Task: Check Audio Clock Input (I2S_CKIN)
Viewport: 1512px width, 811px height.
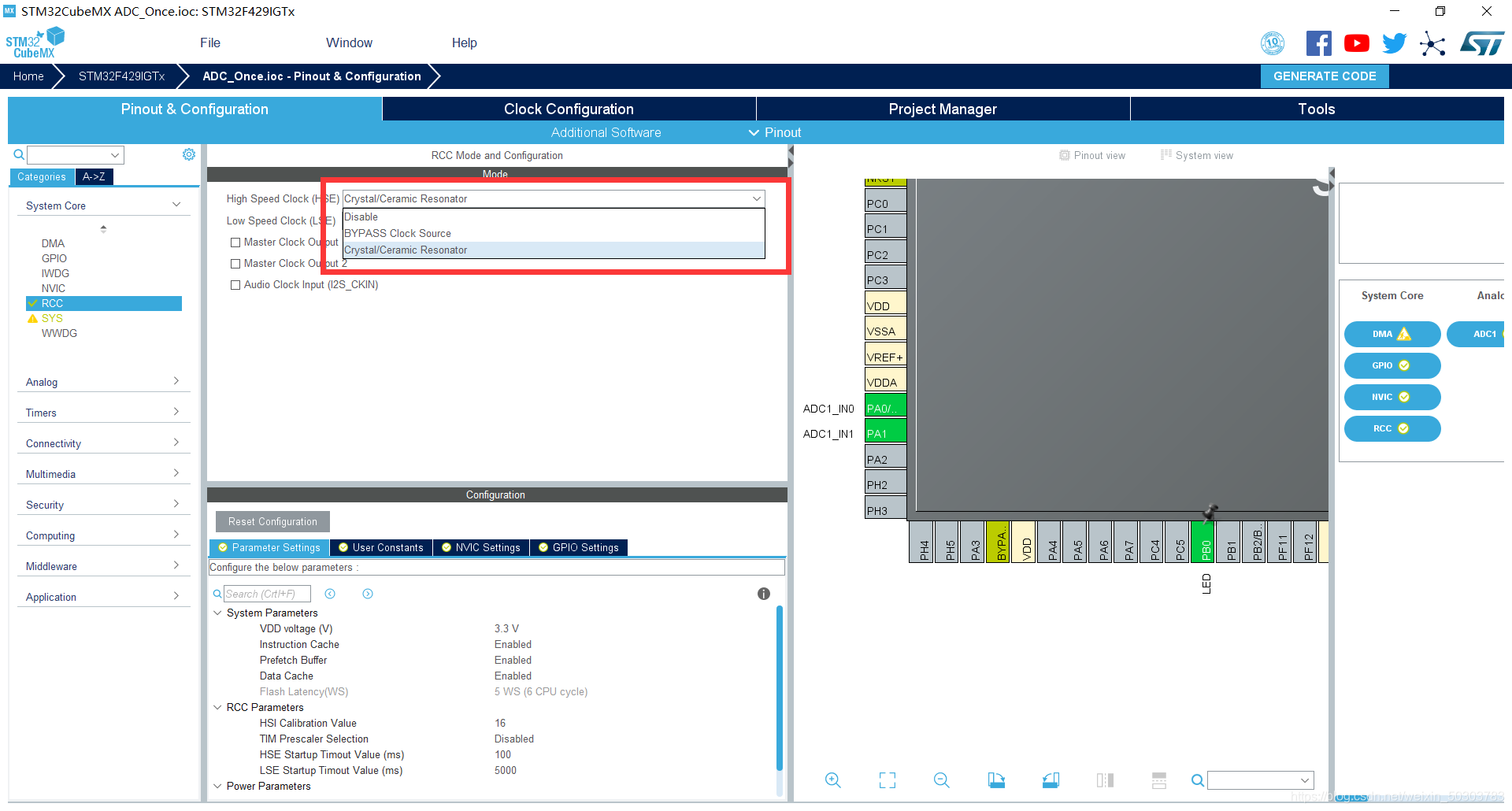Action: click(235, 285)
